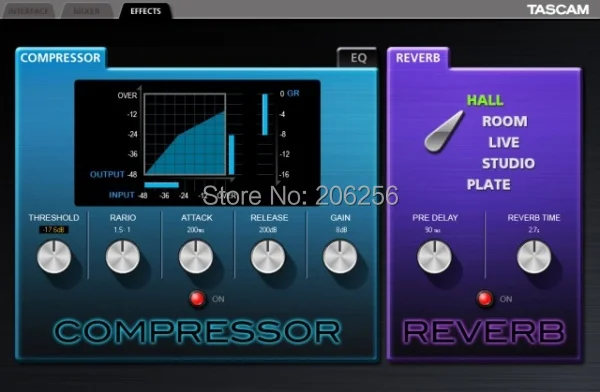Image resolution: width=600 pixels, height=392 pixels.
Task: Click the ATTACK label
Action: [196, 217]
